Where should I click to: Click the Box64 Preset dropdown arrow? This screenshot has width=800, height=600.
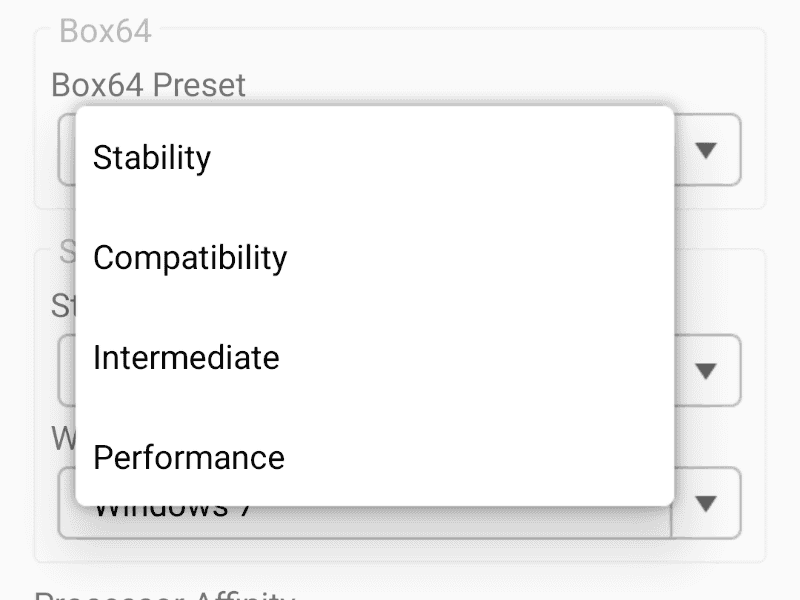[x=707, y=150]
